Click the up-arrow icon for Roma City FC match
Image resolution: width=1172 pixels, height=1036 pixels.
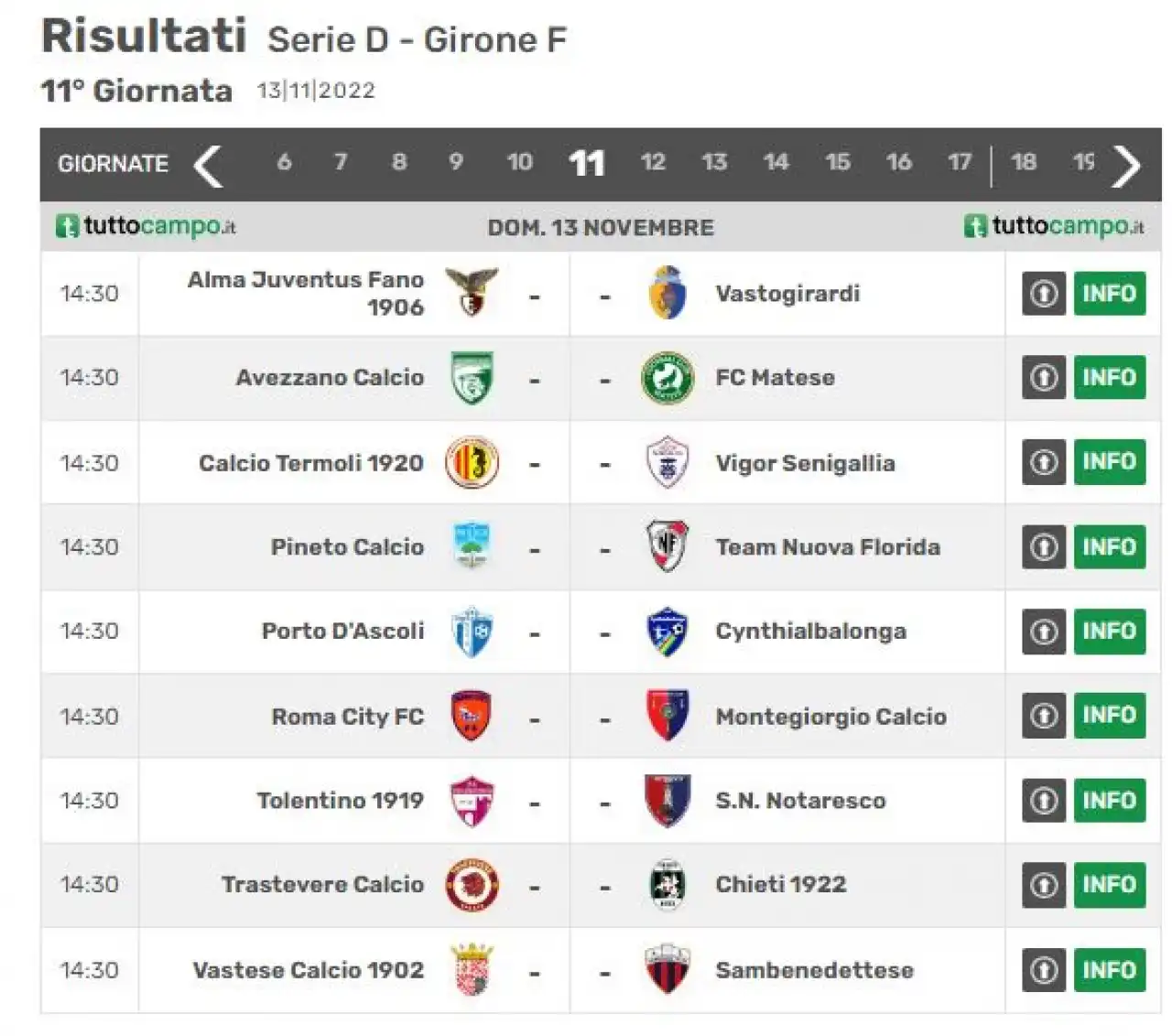click(x=1044, y=716)
